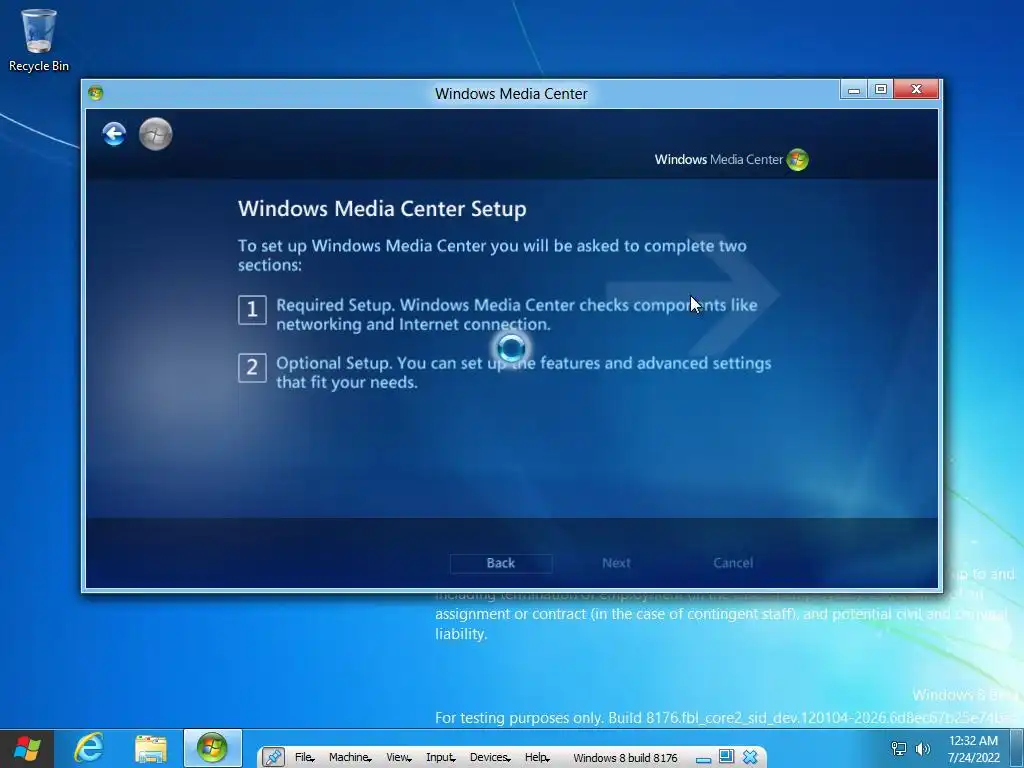The image size is (1024, 768).
Task: Click the volume speaker tray icon
Action: (x=923, y=749)
